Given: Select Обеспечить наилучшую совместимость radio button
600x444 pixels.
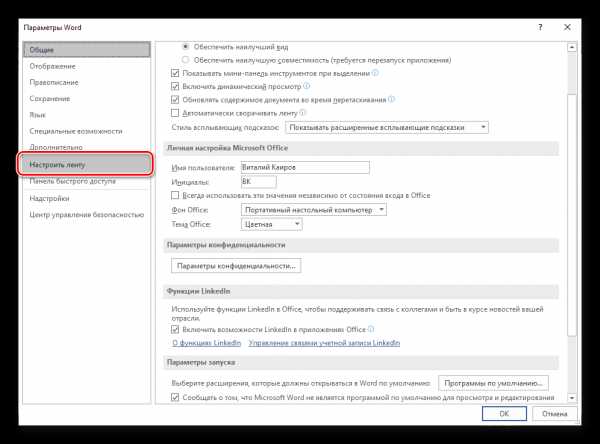Looking at the screenshot, I should click(x=186, y=60).
